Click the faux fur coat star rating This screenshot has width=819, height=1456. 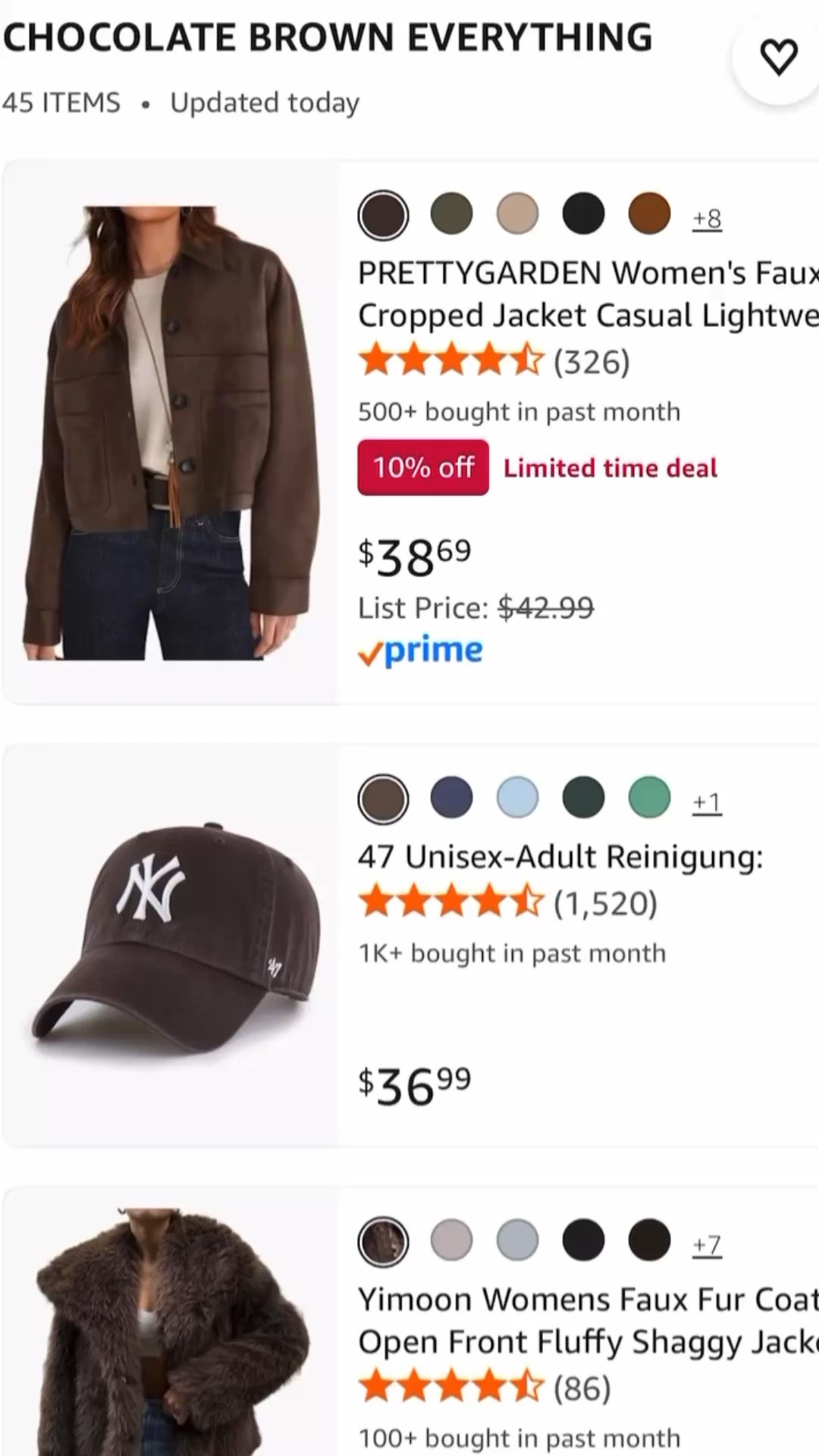pos(452,1388)
